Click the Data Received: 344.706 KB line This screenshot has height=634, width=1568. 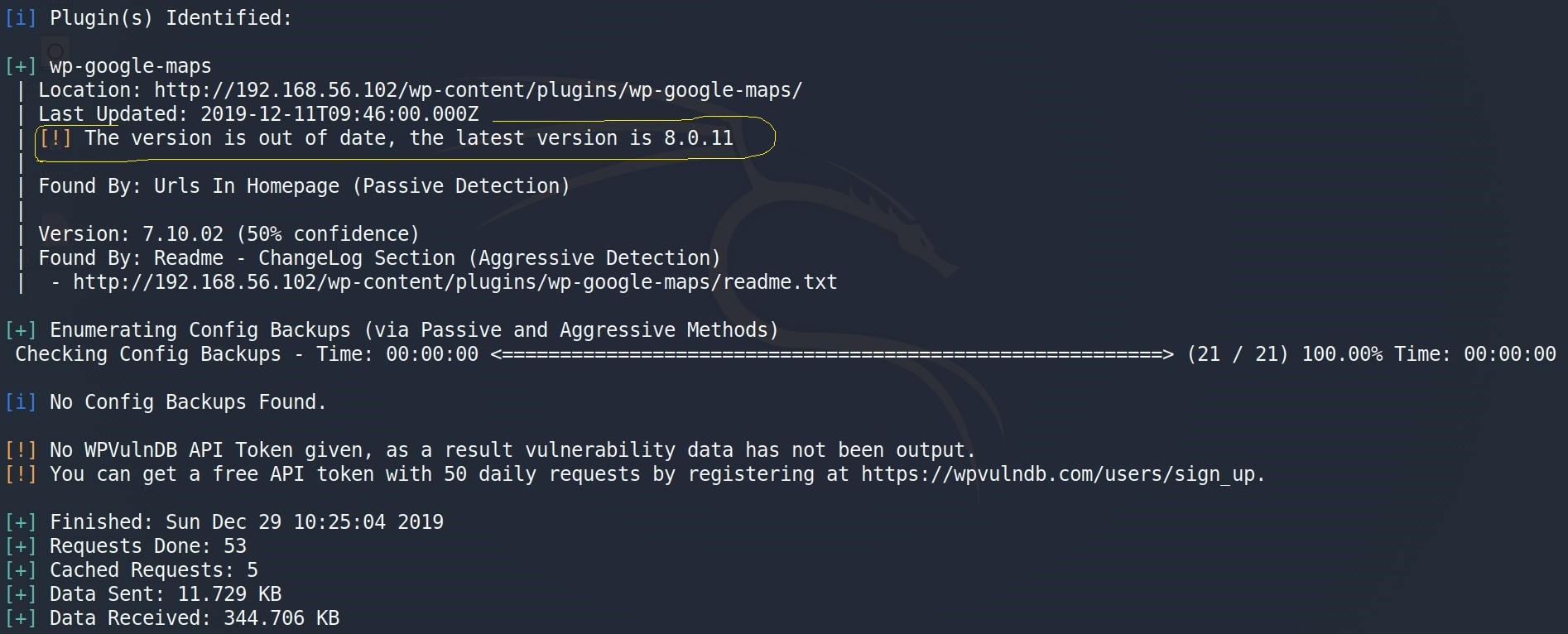point(195,618)
